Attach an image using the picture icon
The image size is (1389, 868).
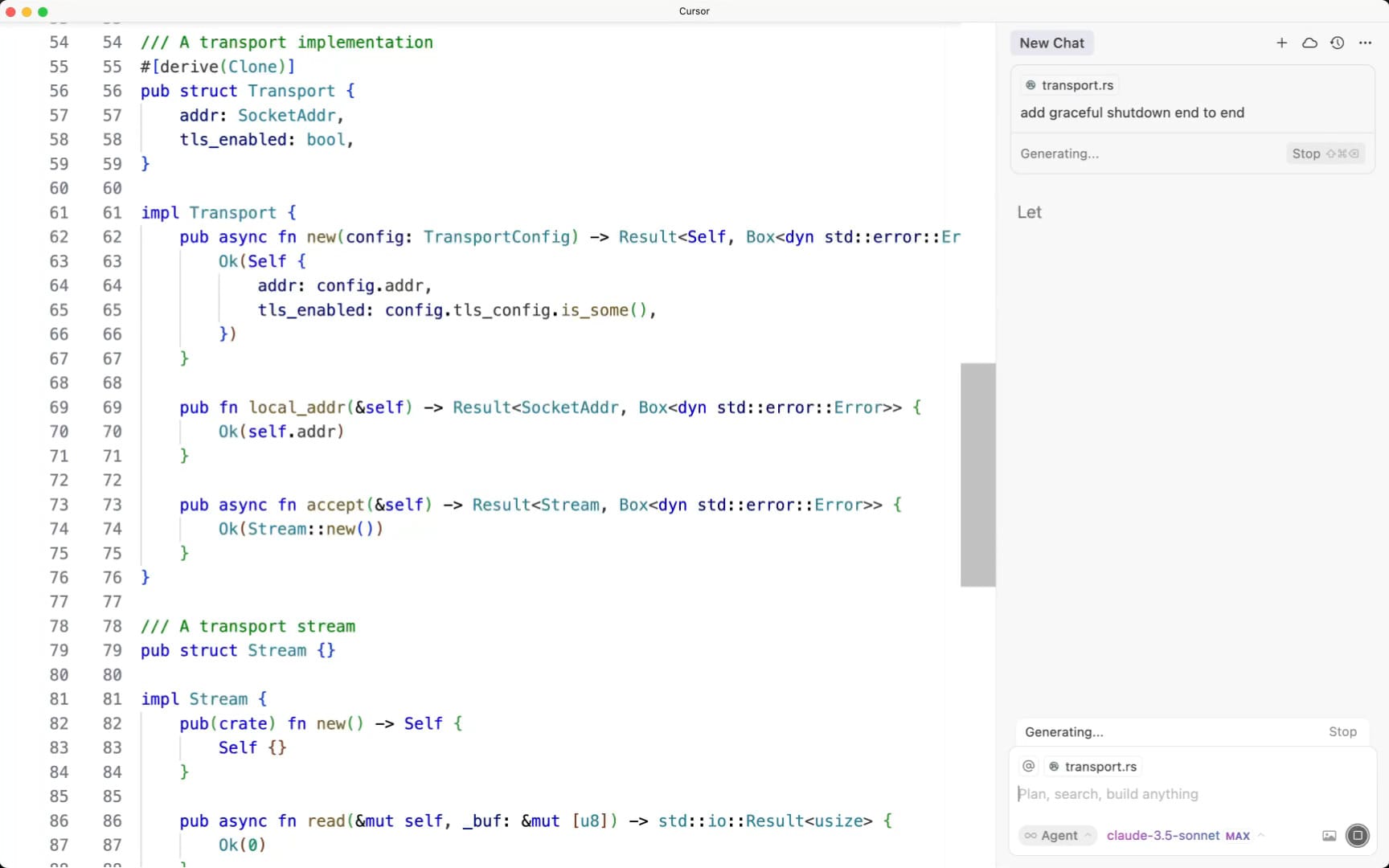click(x=1330, y=836)
